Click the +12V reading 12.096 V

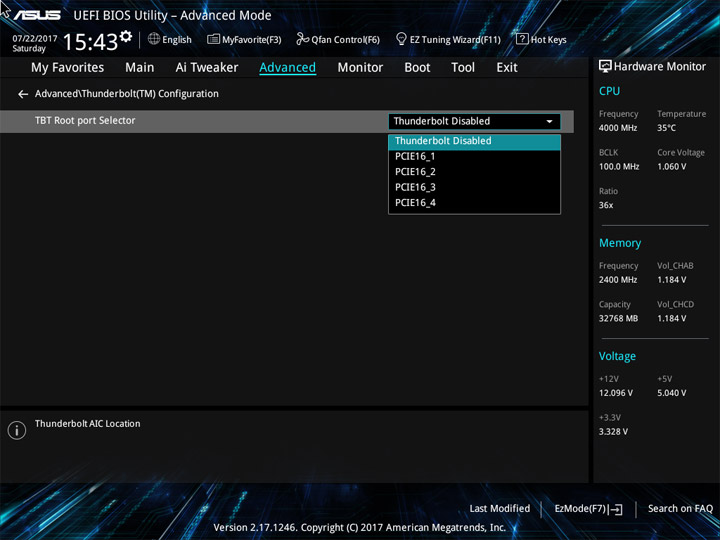tap(616, 393)
